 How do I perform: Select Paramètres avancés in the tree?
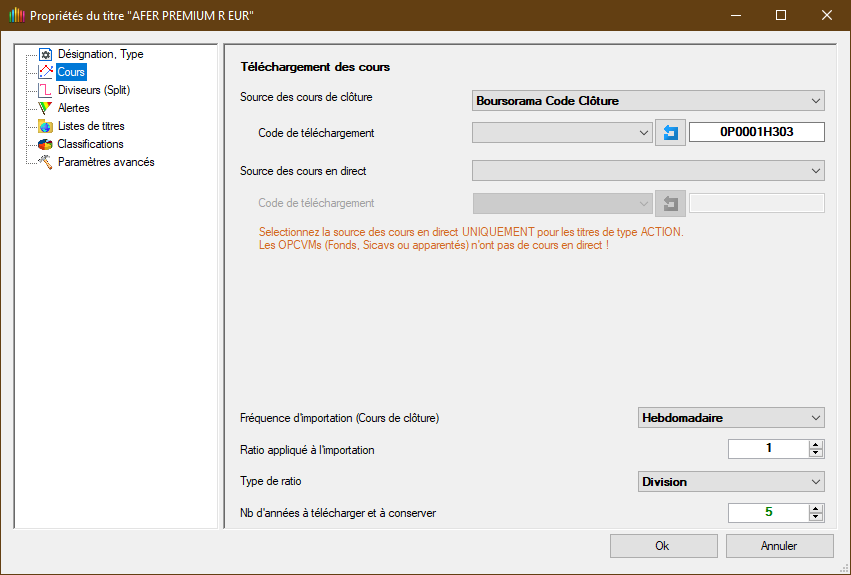click(x=106, y=162)
